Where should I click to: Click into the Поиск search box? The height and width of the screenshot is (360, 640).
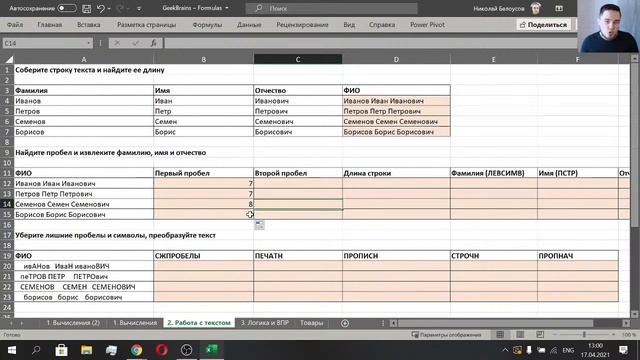[x=331, y=8]
